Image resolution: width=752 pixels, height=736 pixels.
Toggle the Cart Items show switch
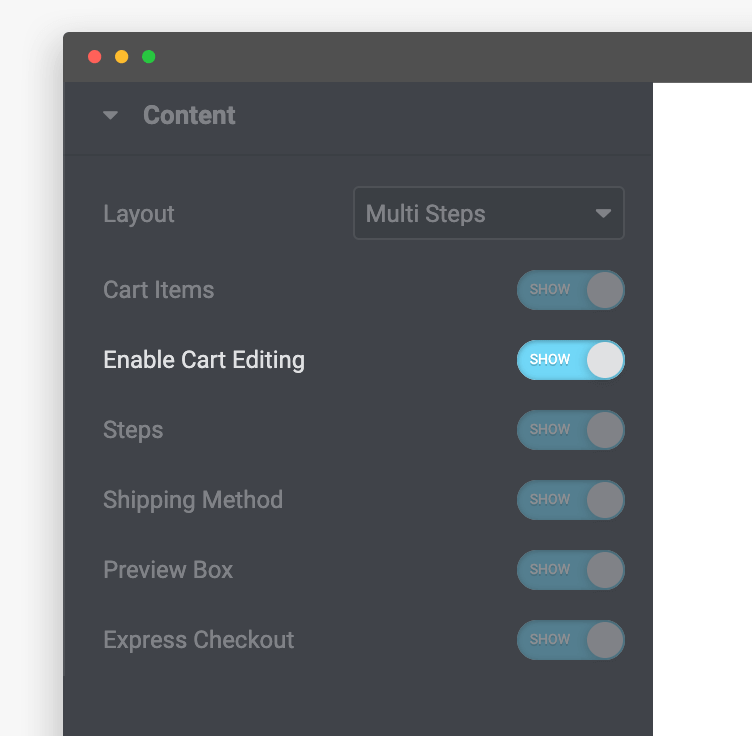tap(571, 290)
